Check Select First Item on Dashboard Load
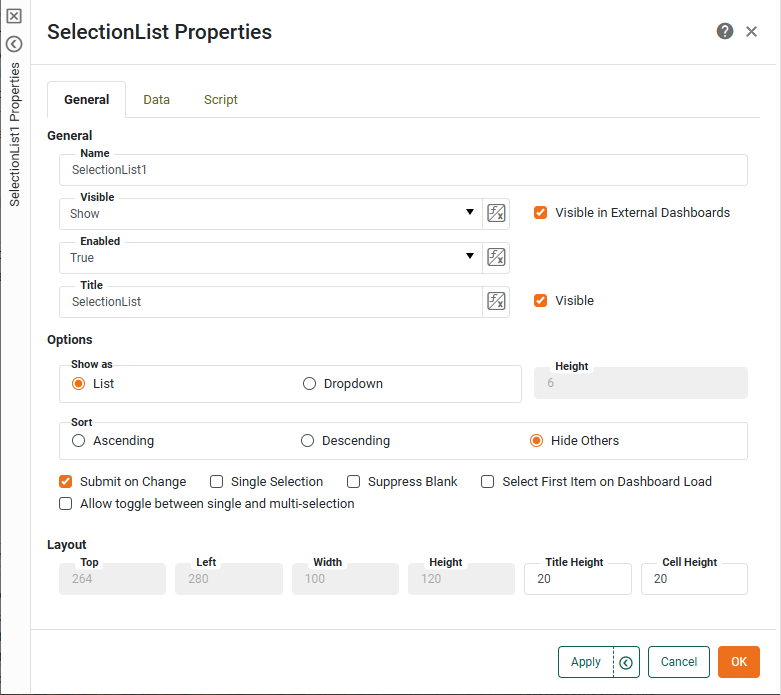Image resolution: width=781 pixels, height=695 pixels. click(x=488, y=482)
